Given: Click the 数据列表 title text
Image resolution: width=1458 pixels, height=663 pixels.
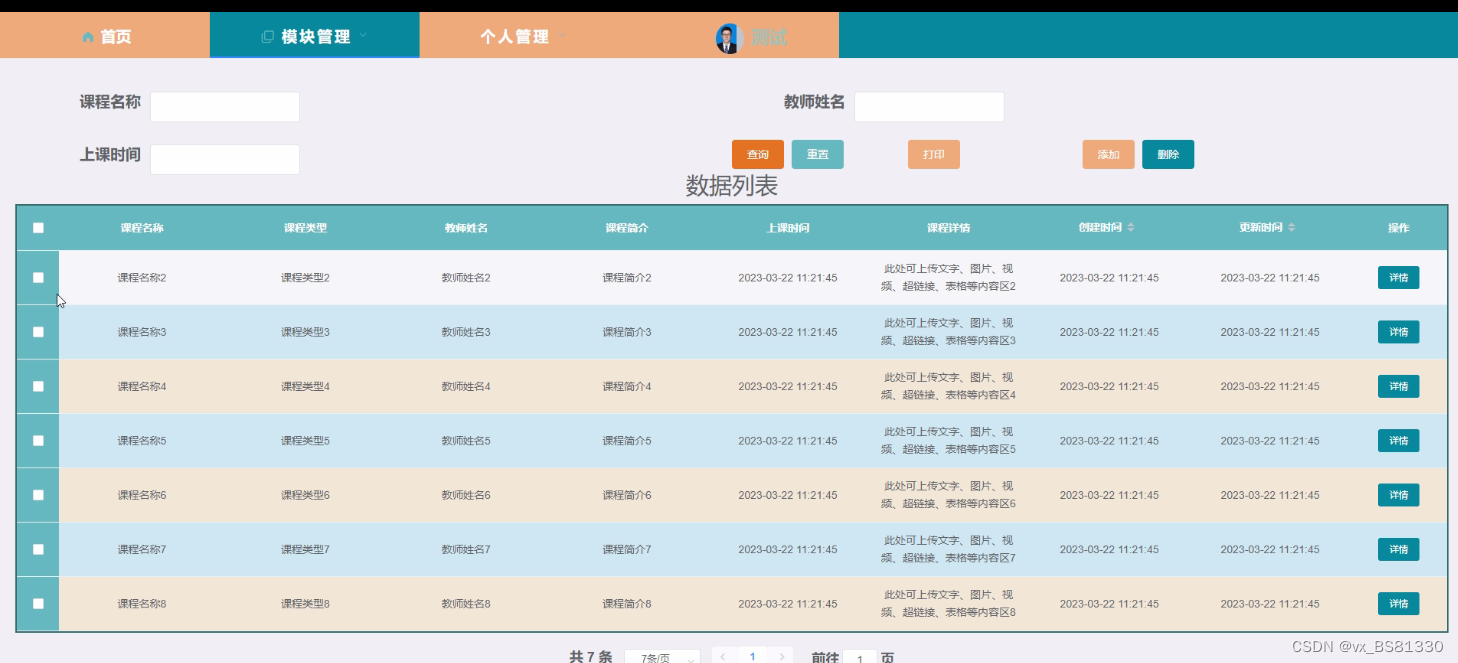Looking at the screenshot, I should point(731,186).
